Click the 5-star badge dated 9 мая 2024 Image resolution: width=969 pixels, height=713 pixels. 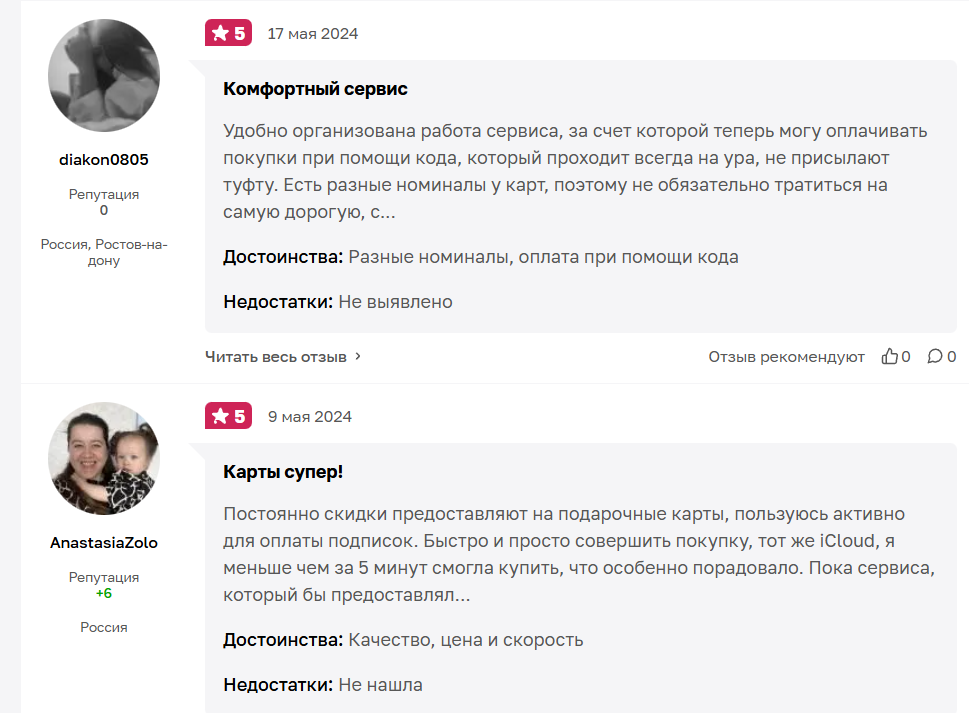[228, 416]
